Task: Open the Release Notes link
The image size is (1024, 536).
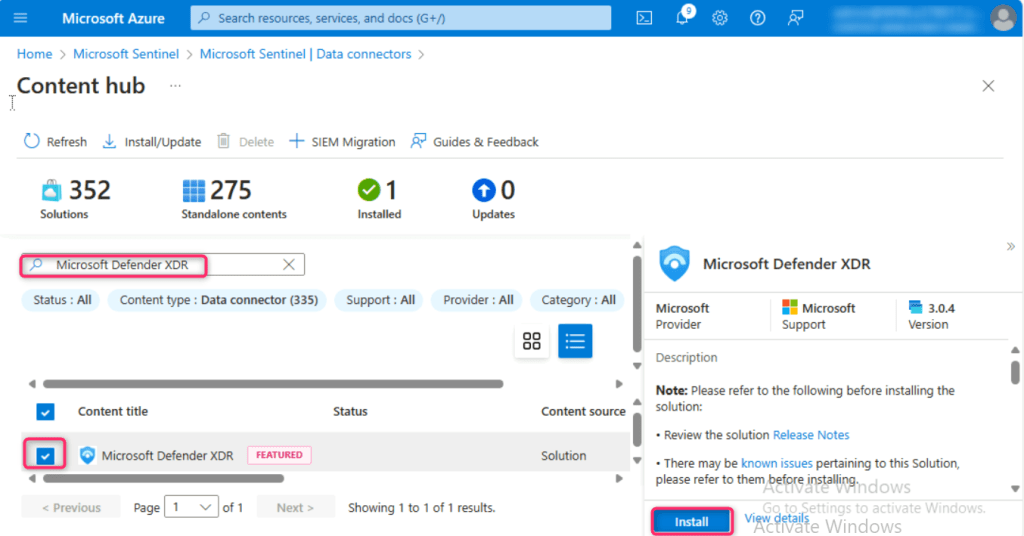Action: pyautogui.click(x=811, y=435)
